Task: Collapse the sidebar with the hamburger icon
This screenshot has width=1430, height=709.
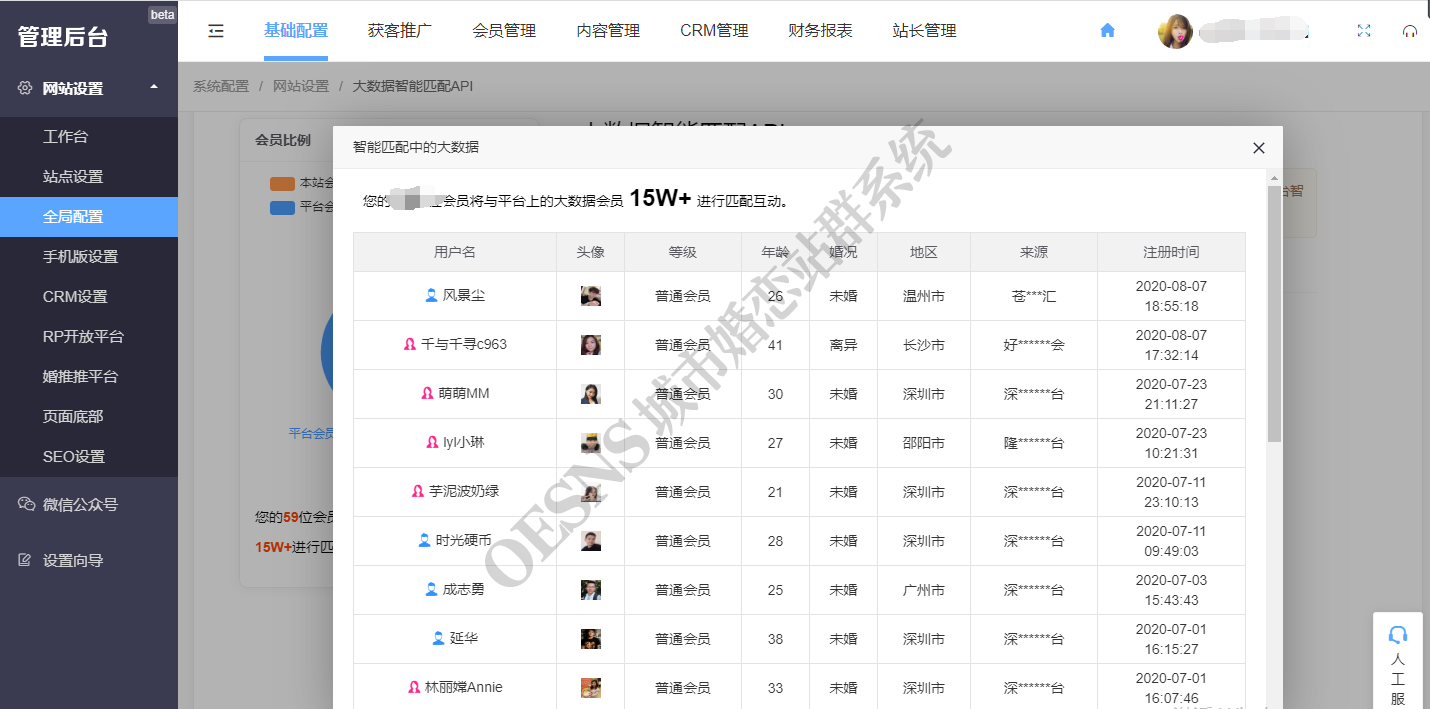Action: point(216,31)
